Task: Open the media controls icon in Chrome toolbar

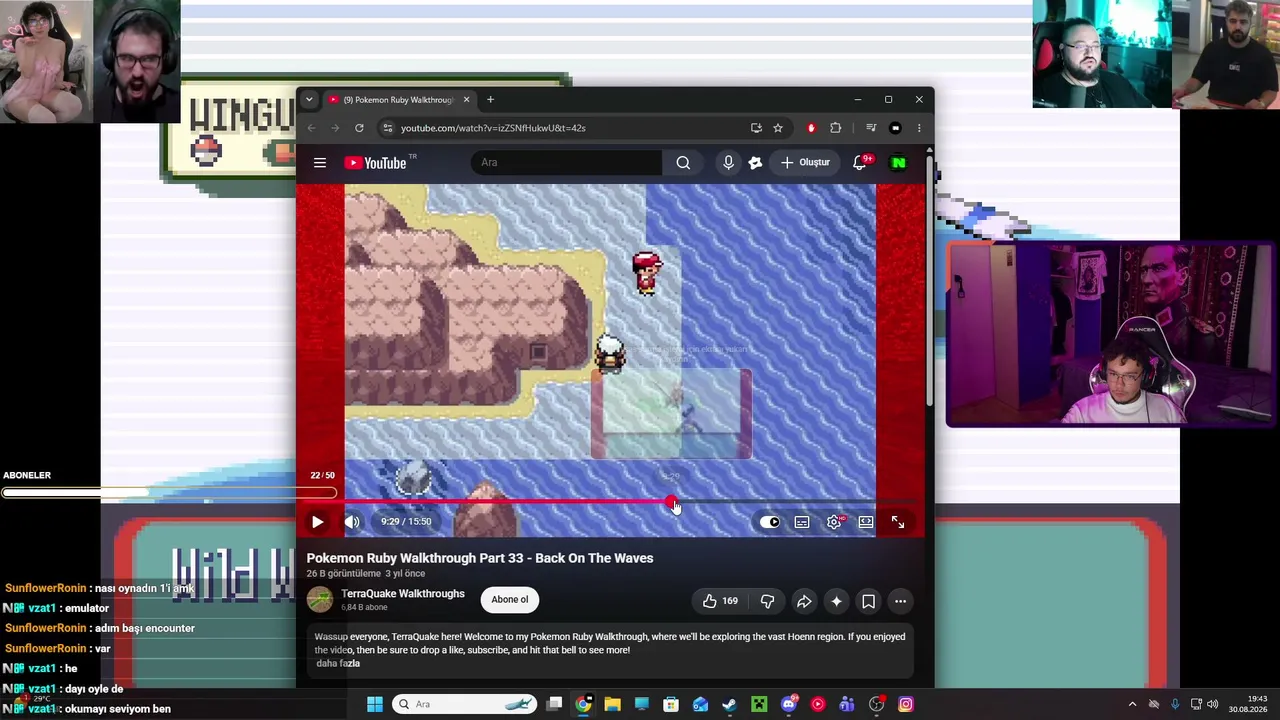Action: coord(871,128)
